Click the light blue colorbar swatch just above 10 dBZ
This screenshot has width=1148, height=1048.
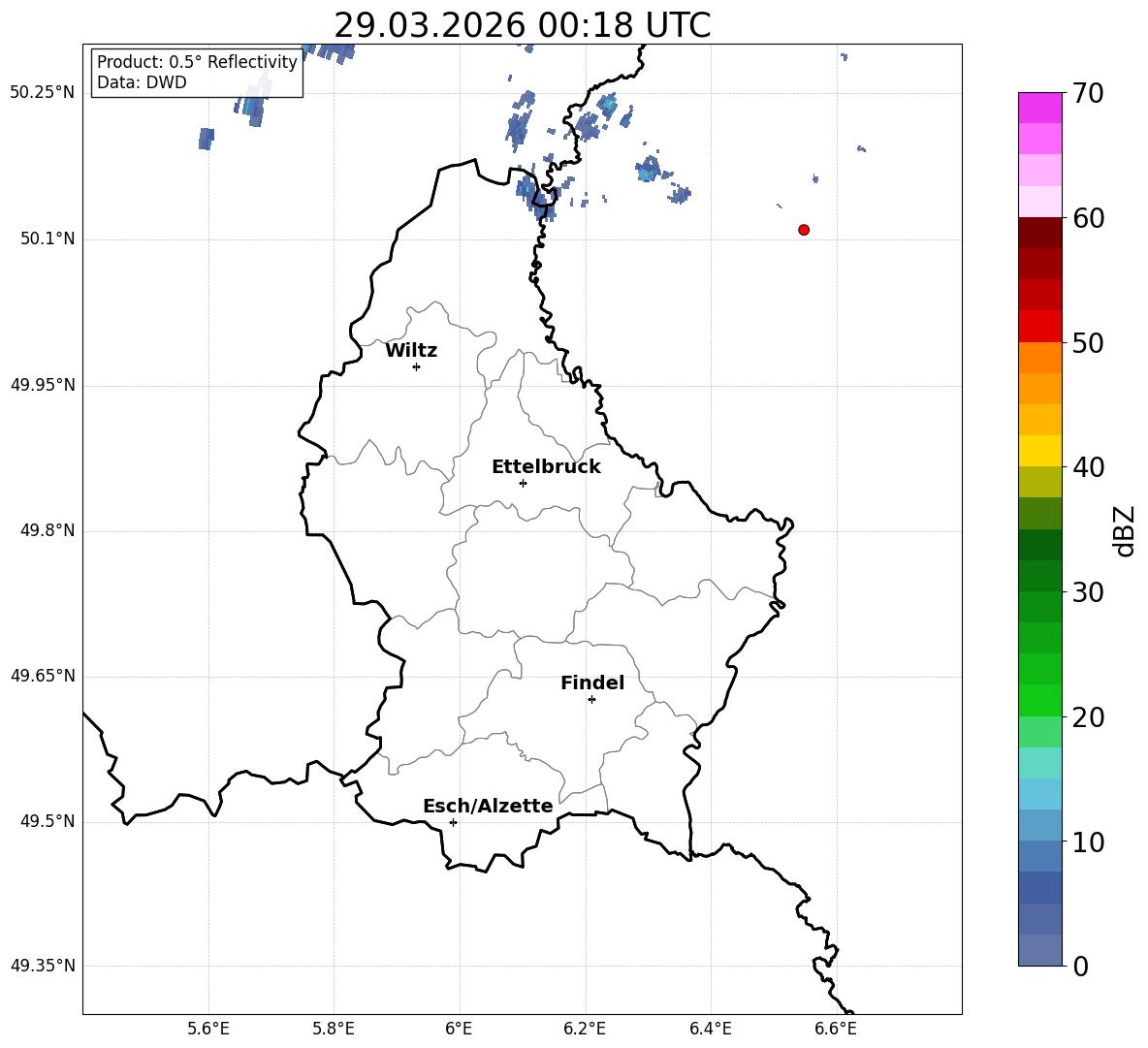(1039, 826)
